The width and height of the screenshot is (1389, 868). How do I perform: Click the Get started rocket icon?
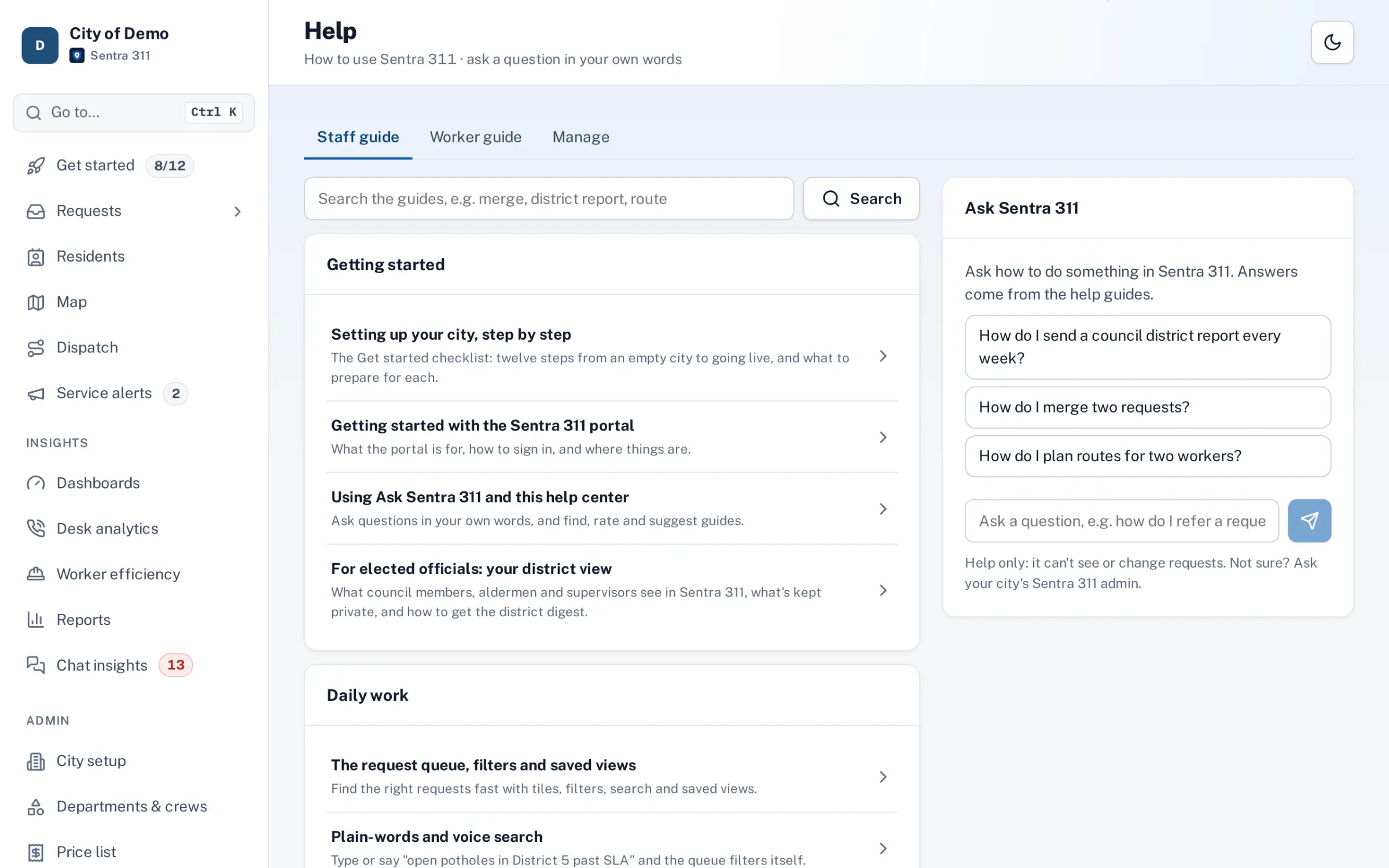pyautogui.click(x=36, y=165)
